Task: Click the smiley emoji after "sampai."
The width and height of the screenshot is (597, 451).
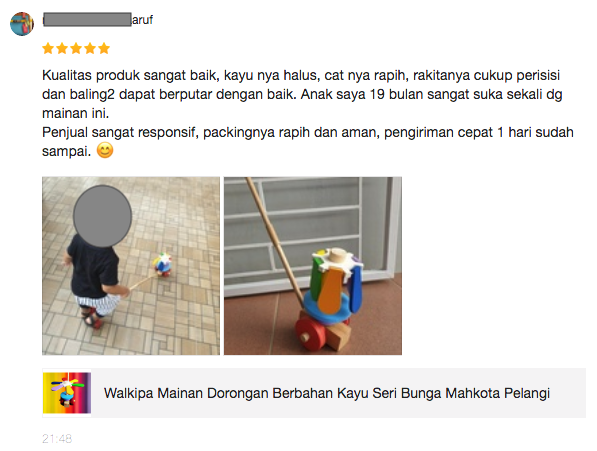Action: (105, 150)
